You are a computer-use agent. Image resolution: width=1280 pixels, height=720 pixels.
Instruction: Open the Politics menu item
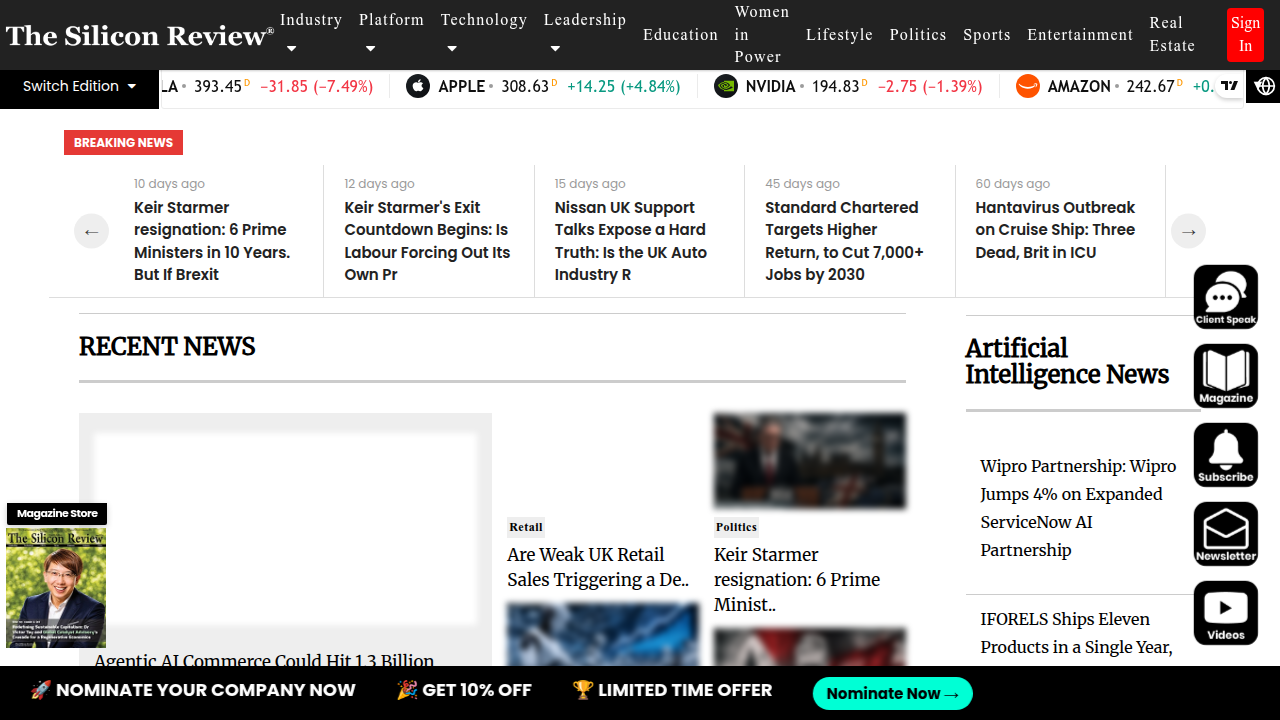click(x=918, y=35)
